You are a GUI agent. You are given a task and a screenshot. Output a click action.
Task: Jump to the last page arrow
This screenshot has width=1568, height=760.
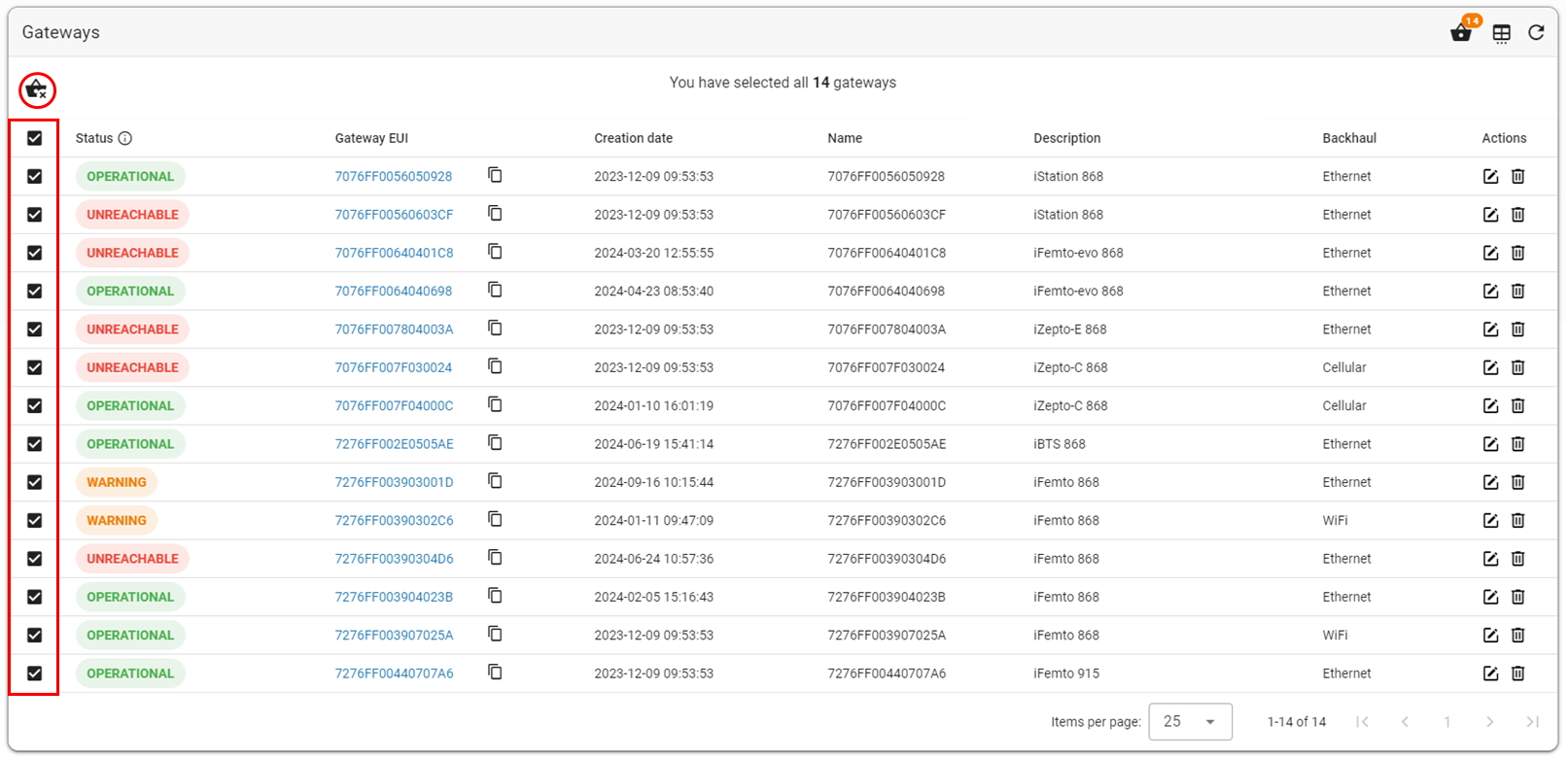[x=1533, y=721]
